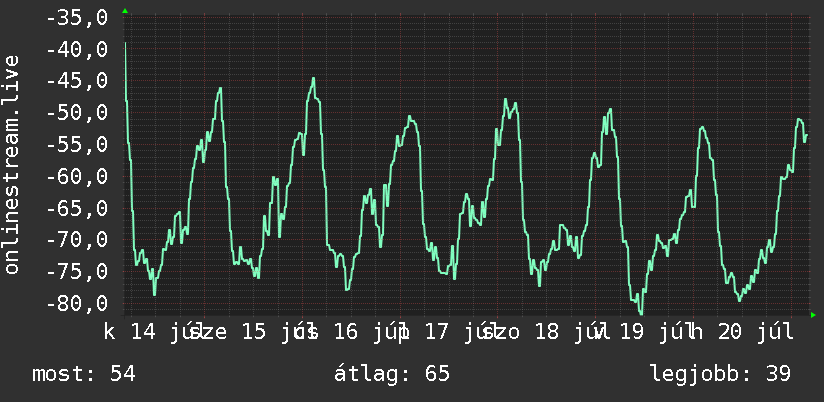Select the -70,0 y-axis label
This screenshot has height=402, width=824.
click(77, 240)
